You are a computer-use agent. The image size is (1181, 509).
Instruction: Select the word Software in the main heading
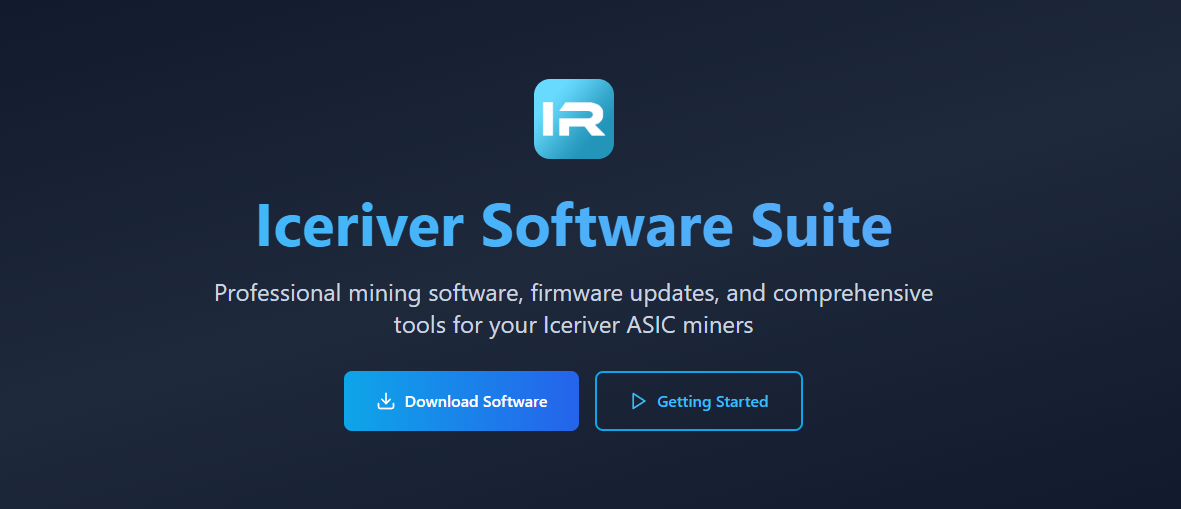pyautogui.click(x=608, y=224)
